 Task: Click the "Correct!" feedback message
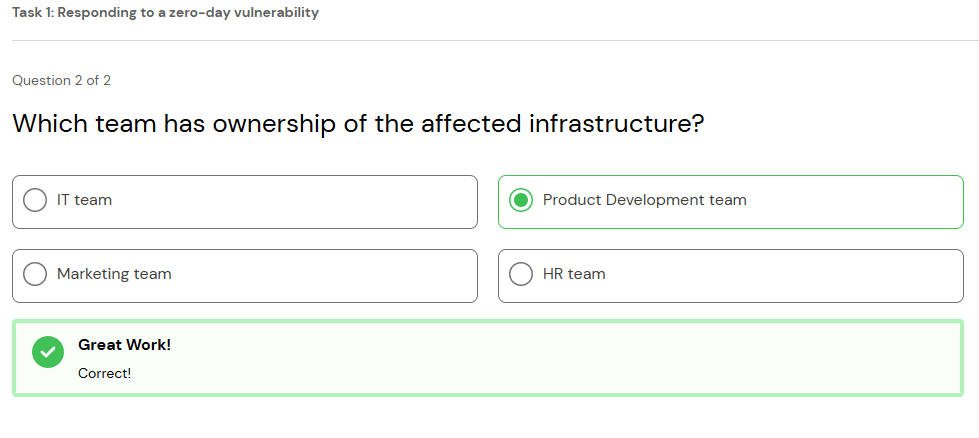(104, 374)
